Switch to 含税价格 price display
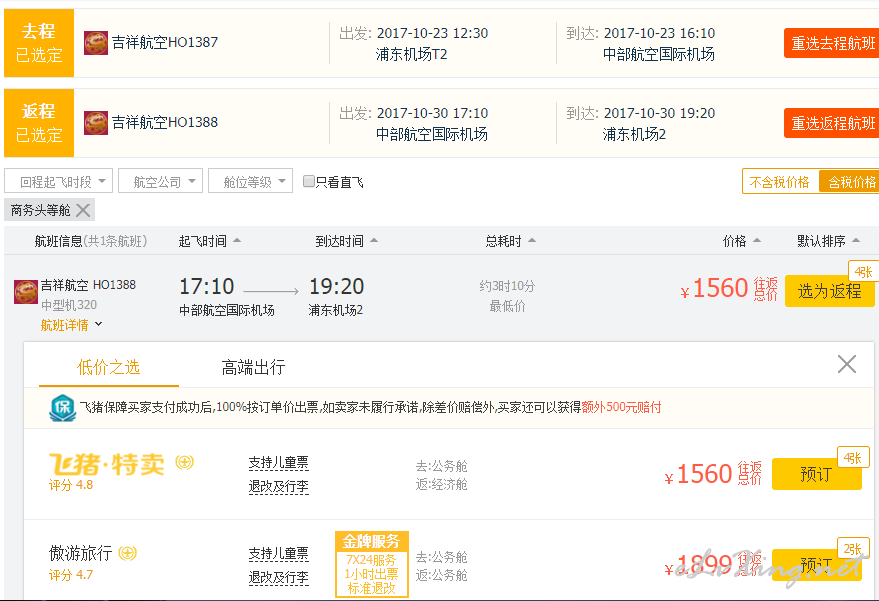The width and height of the screenshot is (879, 601). tap(850, 182)
